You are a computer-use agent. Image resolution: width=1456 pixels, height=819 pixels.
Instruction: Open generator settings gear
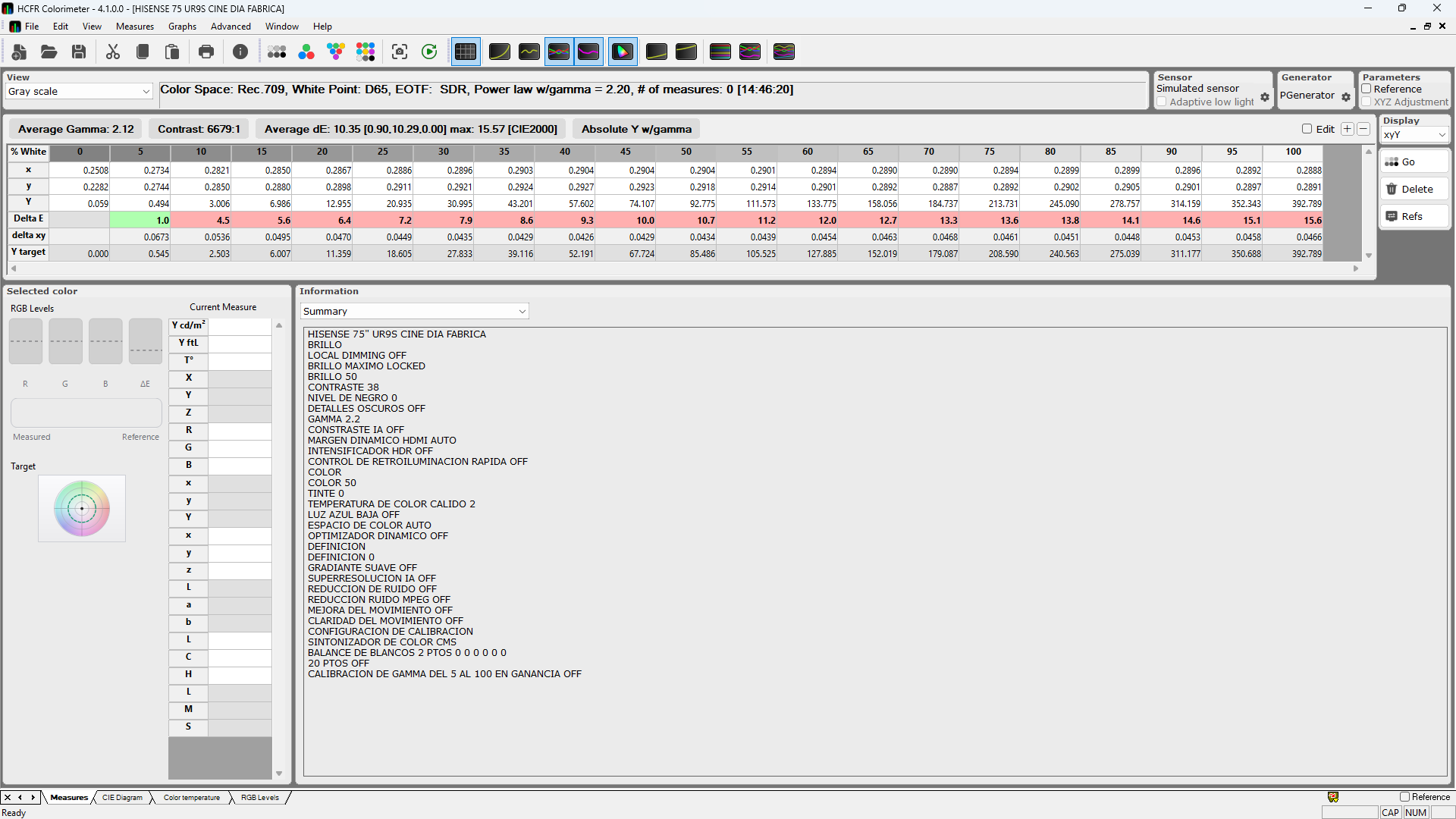[1346, 97]
